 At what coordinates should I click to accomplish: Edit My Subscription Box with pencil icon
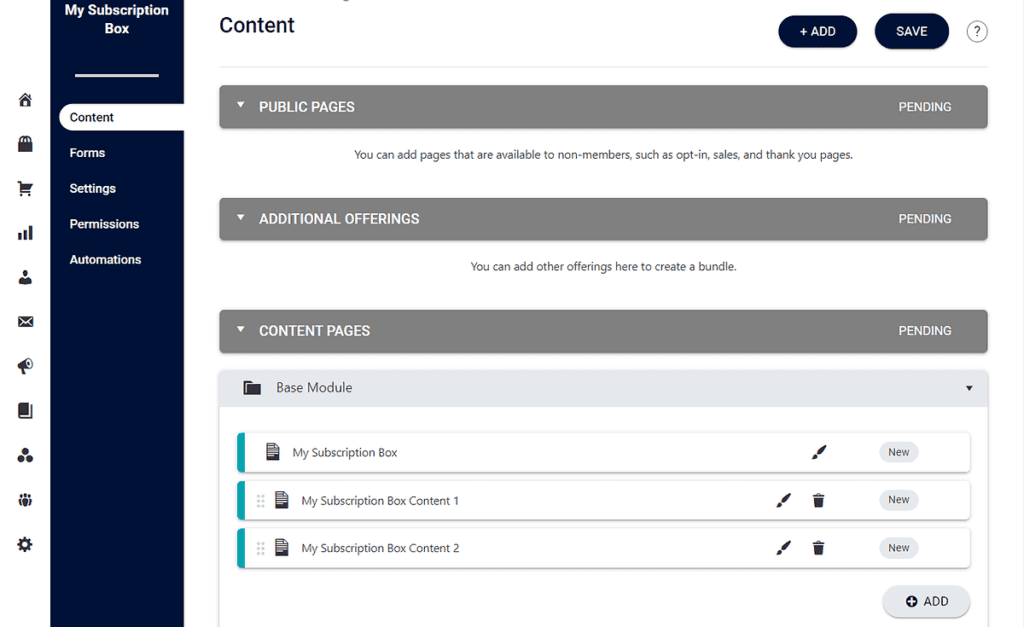(819, 452)
